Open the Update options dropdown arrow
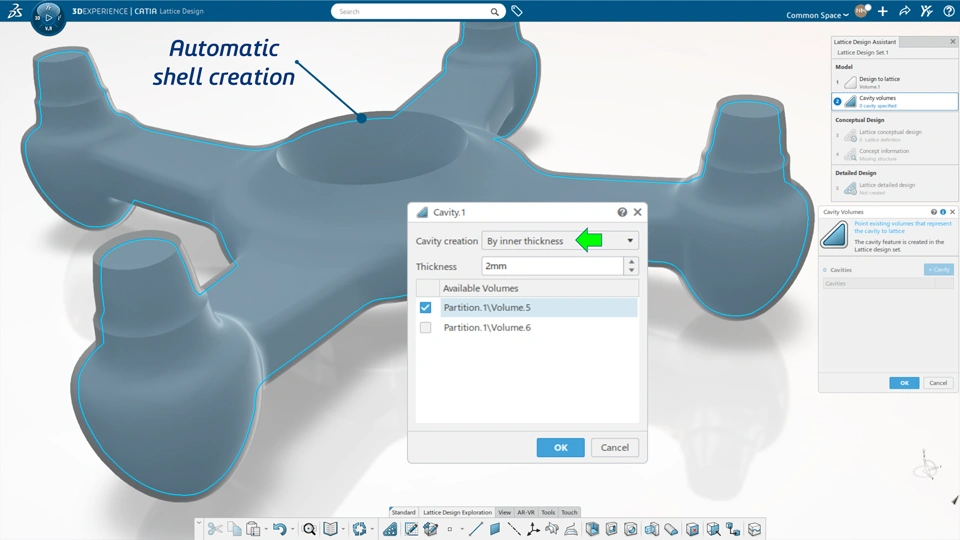 pyautogui.click(x=372, y=529)
